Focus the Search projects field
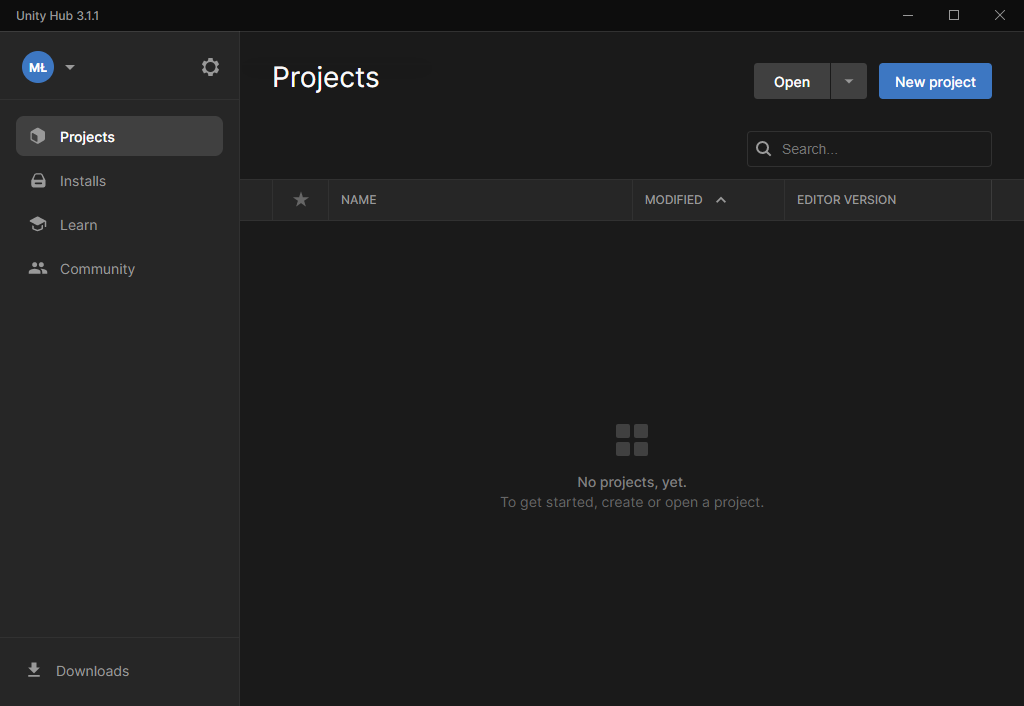 pos(869,149)
